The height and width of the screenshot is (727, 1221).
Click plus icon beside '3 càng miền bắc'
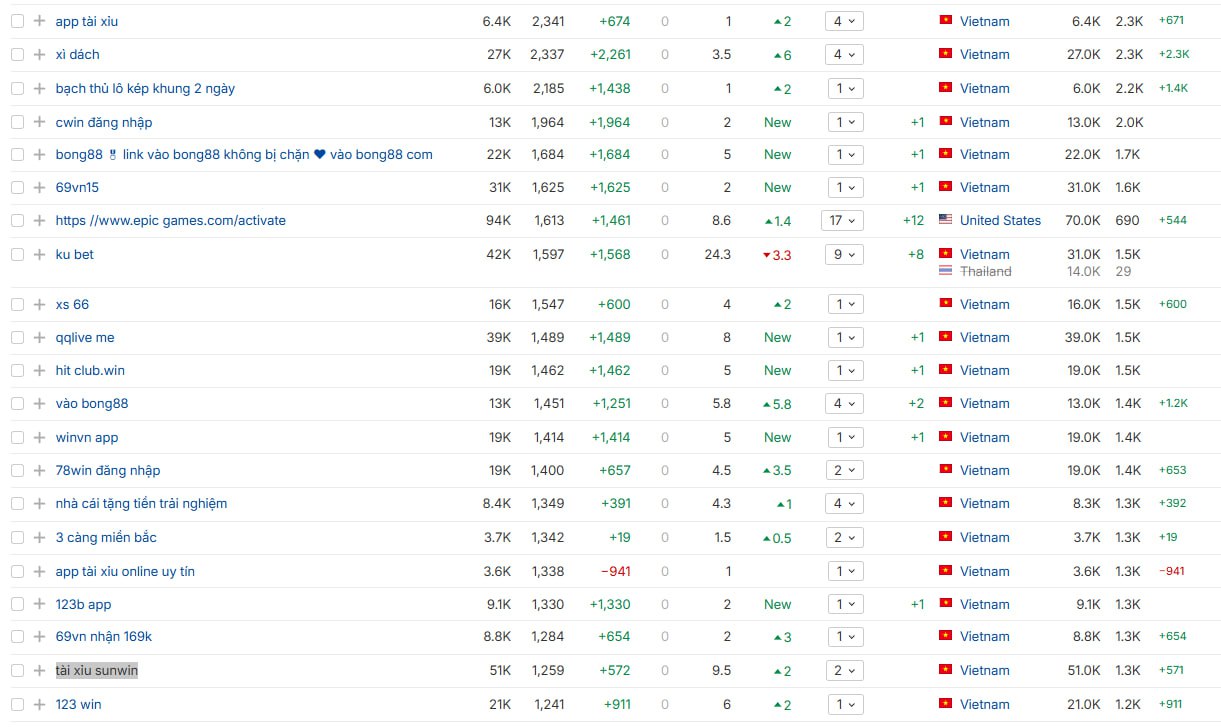(39, 537)
